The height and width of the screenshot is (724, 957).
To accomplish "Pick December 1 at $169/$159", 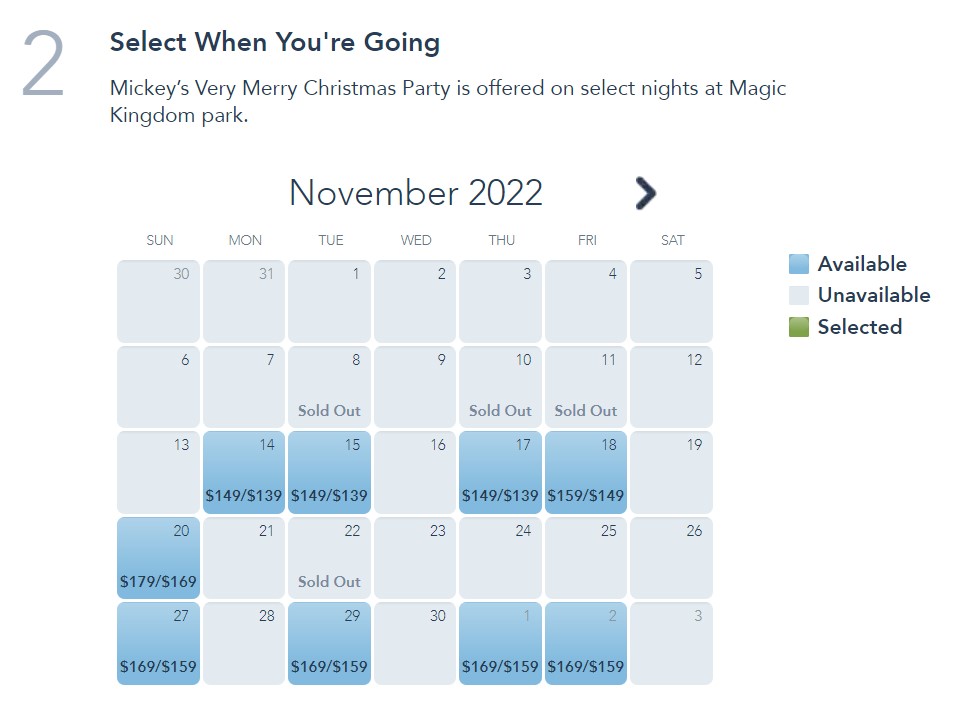I will point(500,643).
